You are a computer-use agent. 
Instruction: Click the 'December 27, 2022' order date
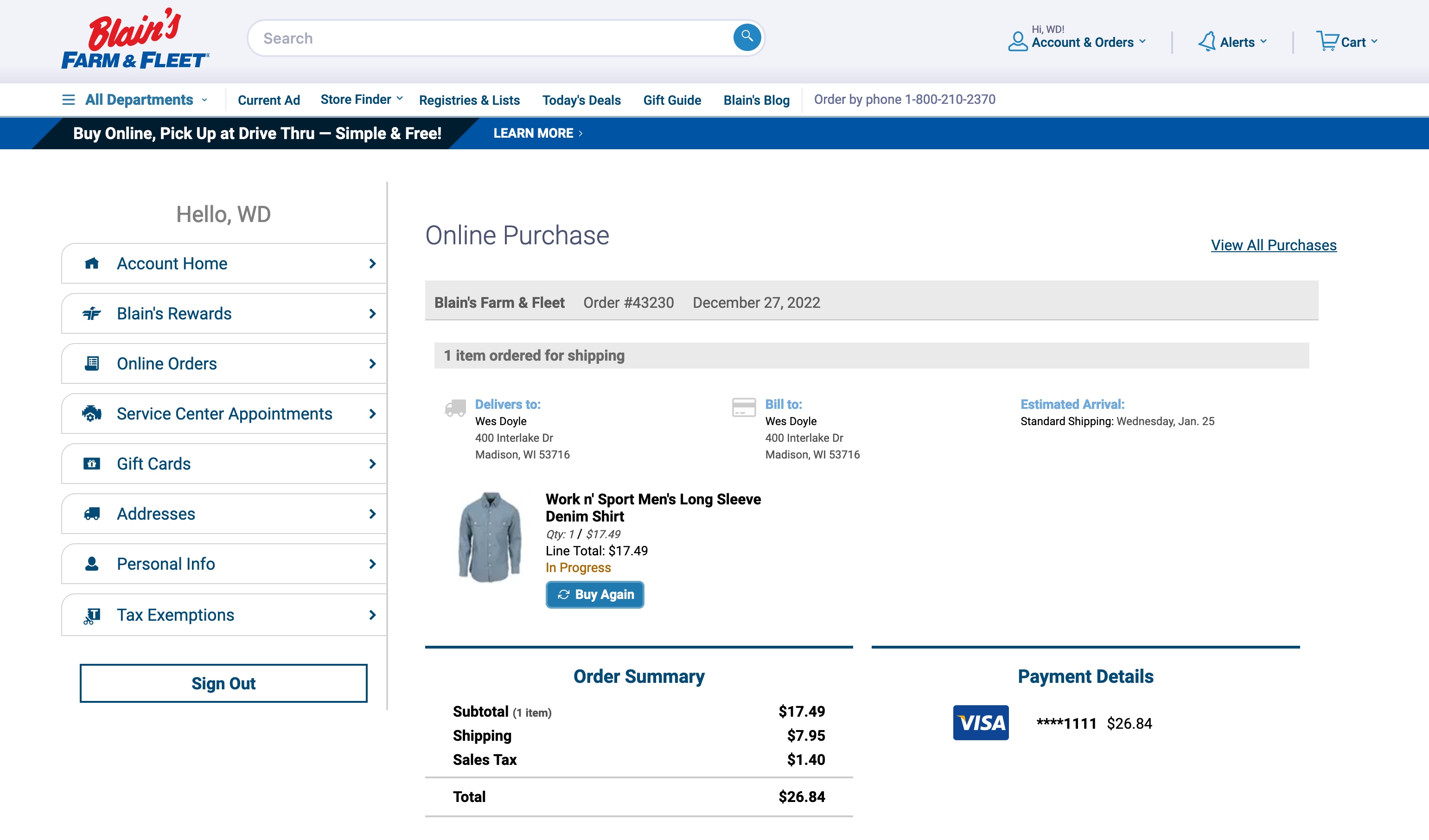(756, 303)
